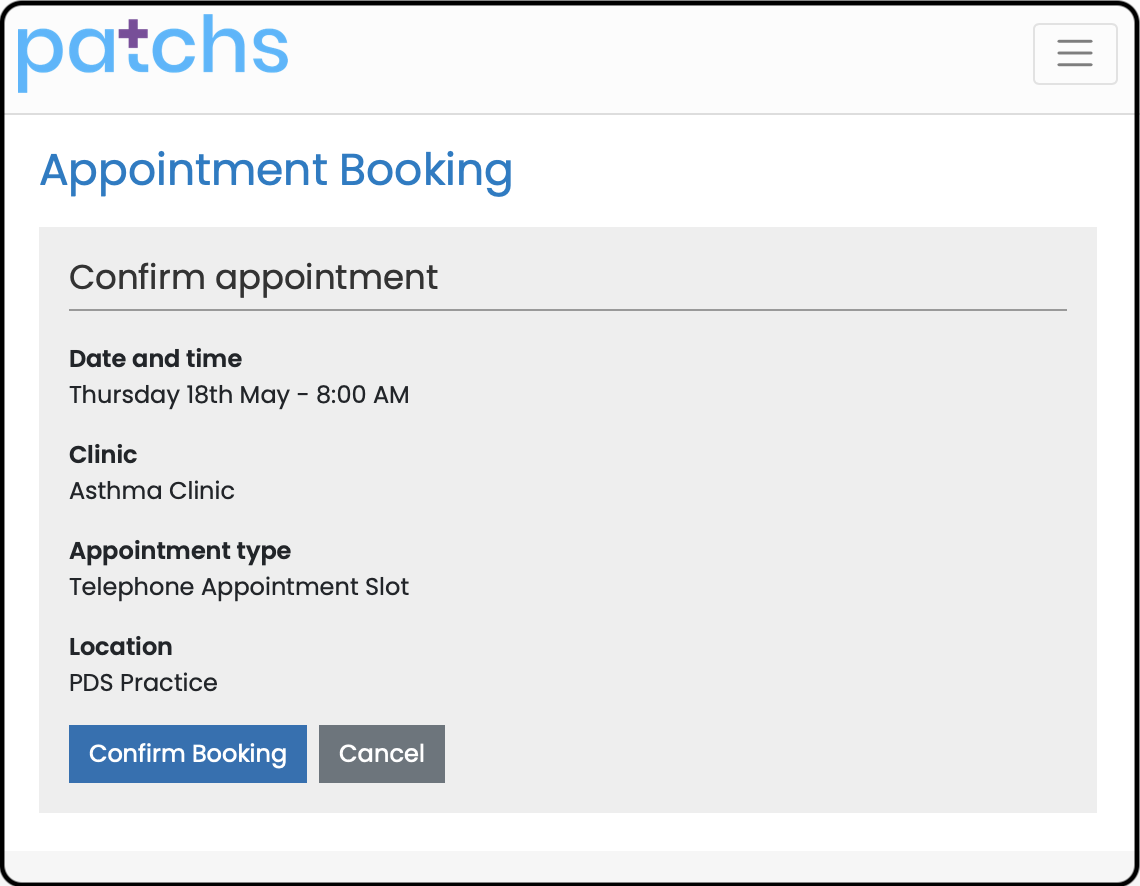Click Telephone Appointment Slot text
Viewport: 1140px width, 886px height.
click(239, 587)
